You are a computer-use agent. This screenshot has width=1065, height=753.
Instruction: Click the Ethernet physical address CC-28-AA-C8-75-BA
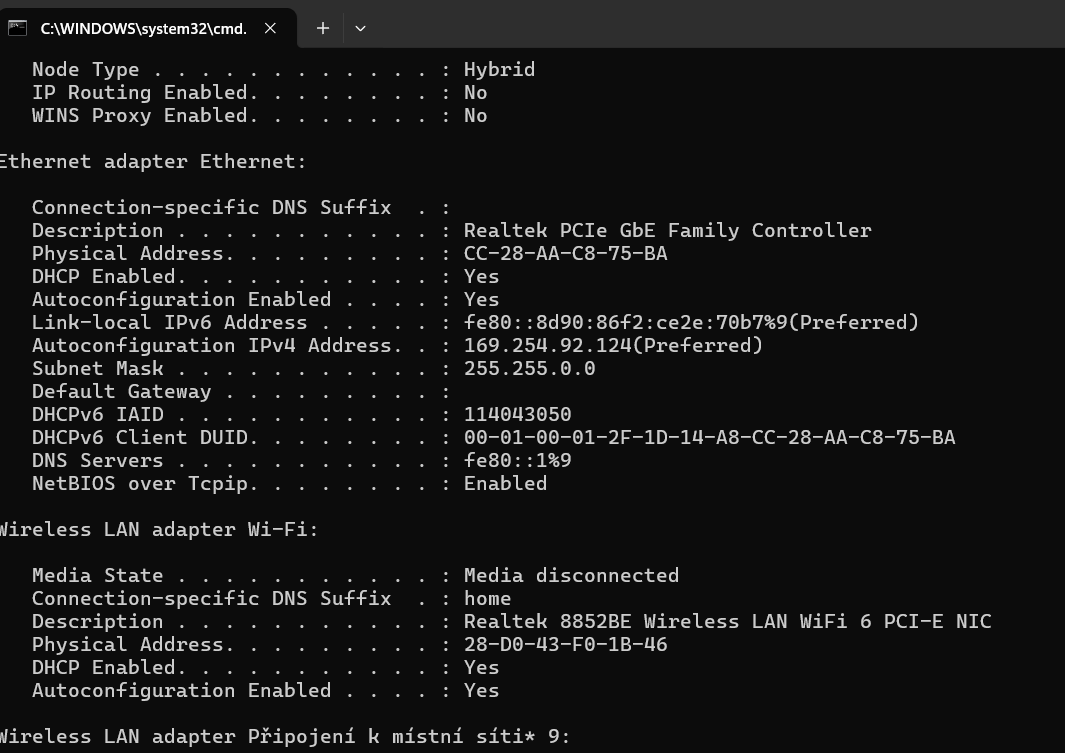[565, 254]
